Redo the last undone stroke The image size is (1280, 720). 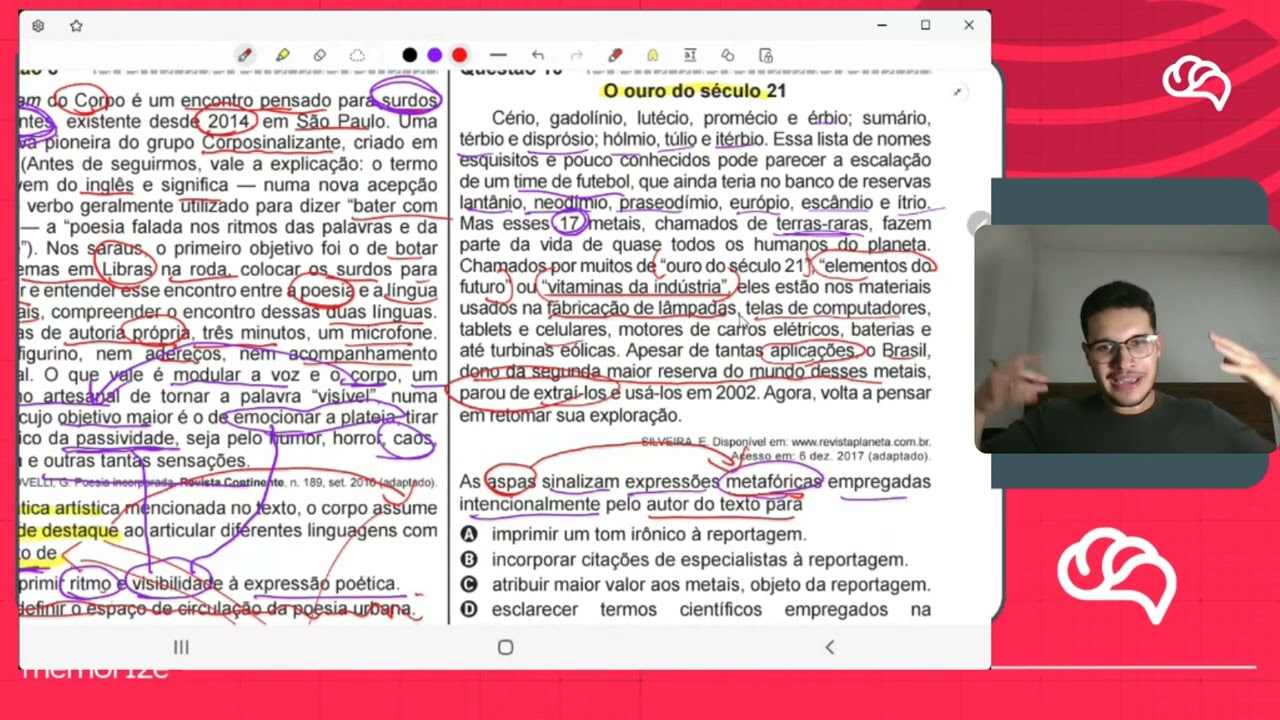point(576,55)
